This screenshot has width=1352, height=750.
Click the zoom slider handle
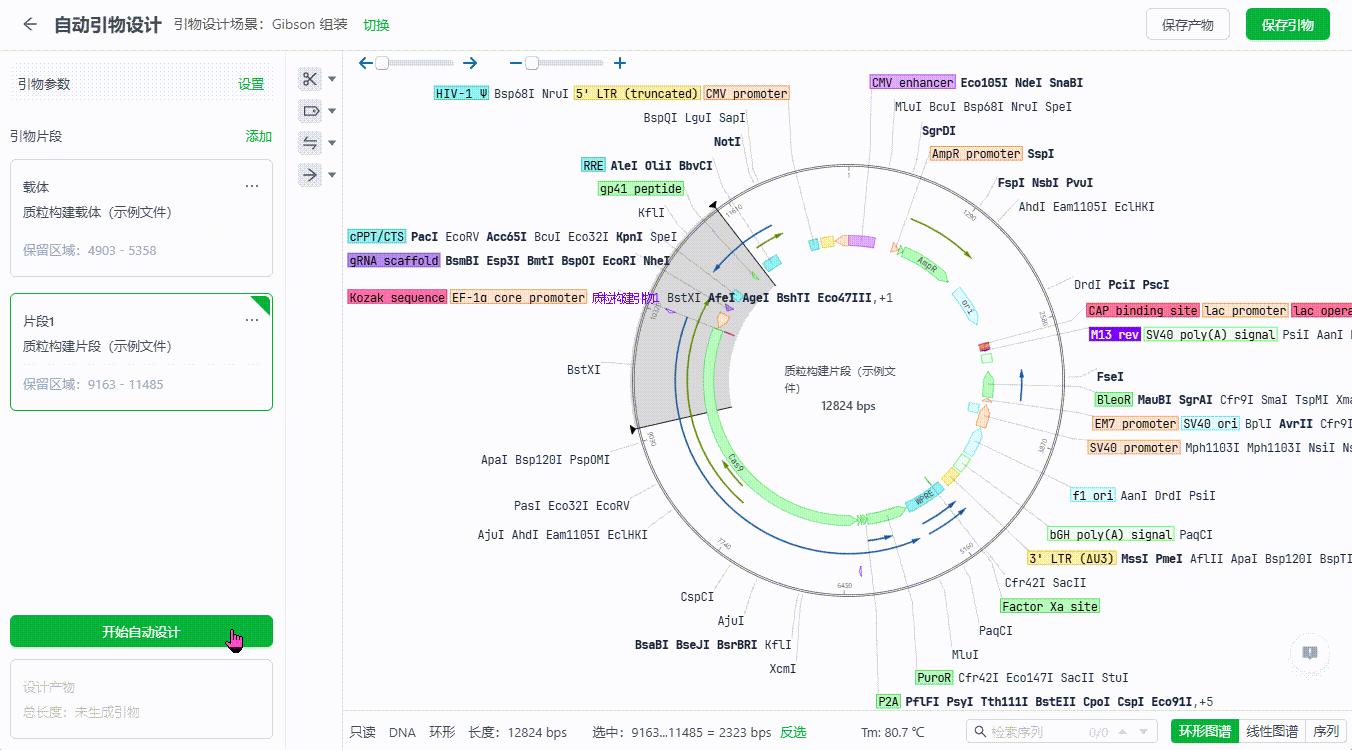532,63
